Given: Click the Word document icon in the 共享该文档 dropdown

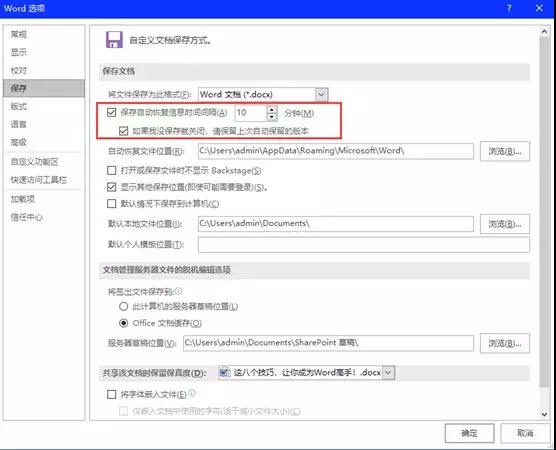Looking at the screenshot, I should coord(224,372).
